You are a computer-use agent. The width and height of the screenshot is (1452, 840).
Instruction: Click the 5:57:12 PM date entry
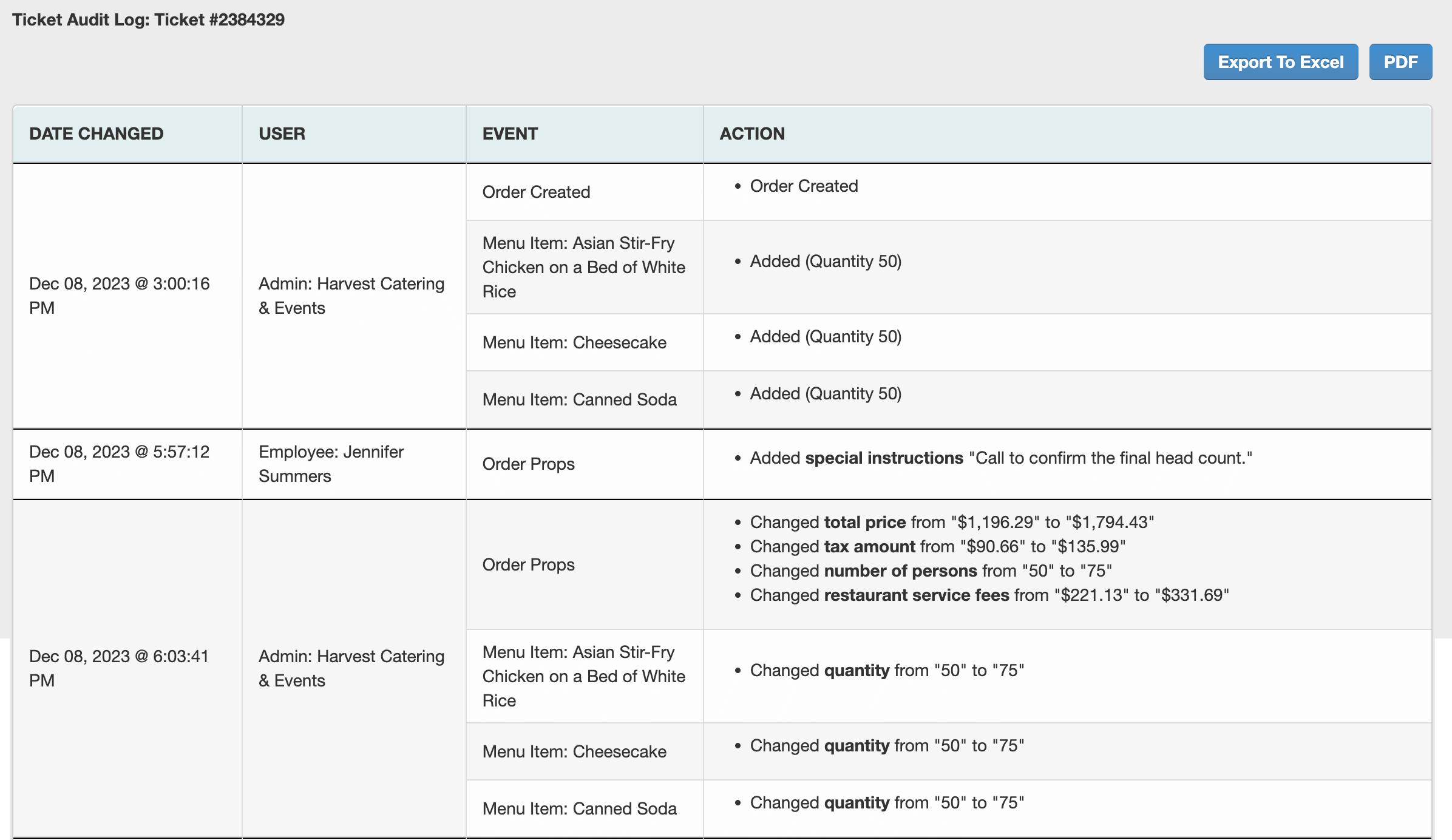tap(119, 464)
